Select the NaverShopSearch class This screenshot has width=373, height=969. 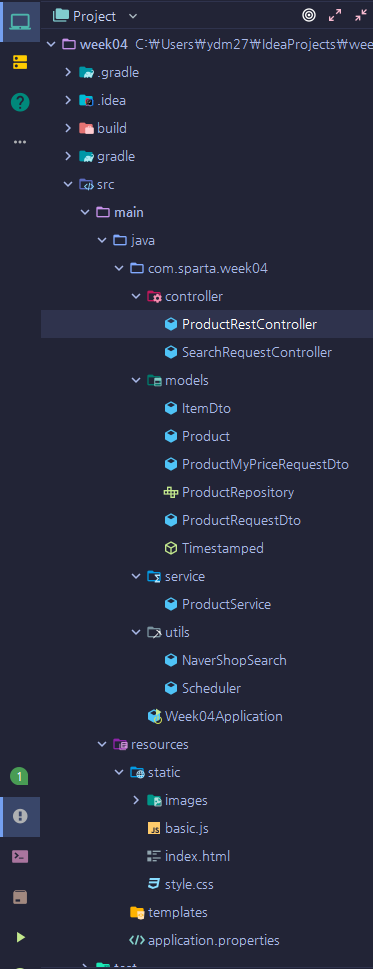point(234,661)
